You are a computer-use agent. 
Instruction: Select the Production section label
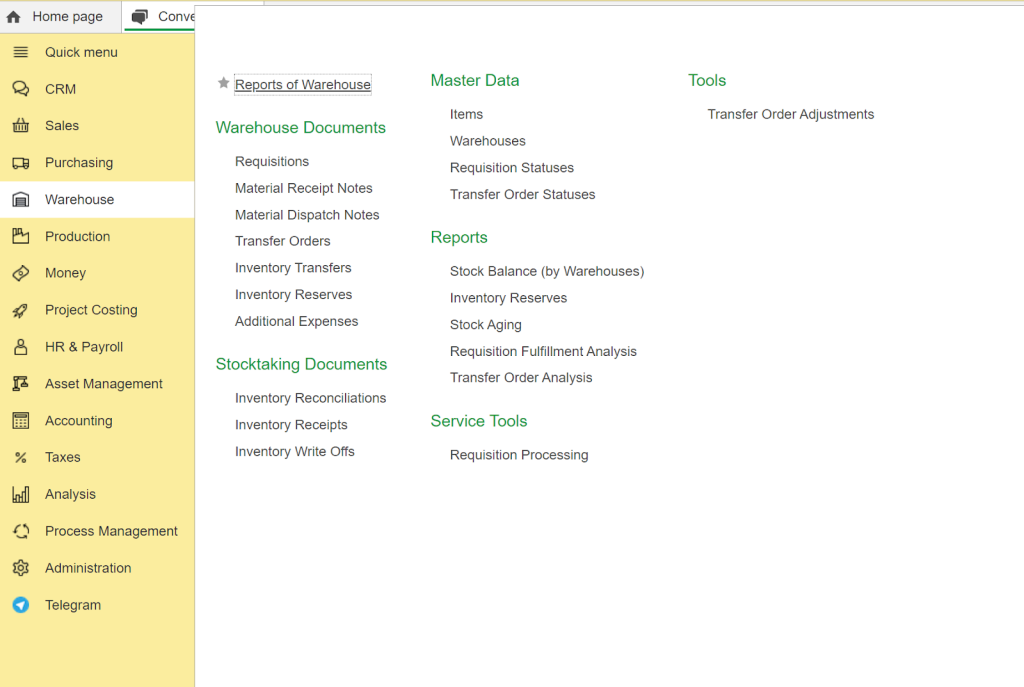click(78, 236)
